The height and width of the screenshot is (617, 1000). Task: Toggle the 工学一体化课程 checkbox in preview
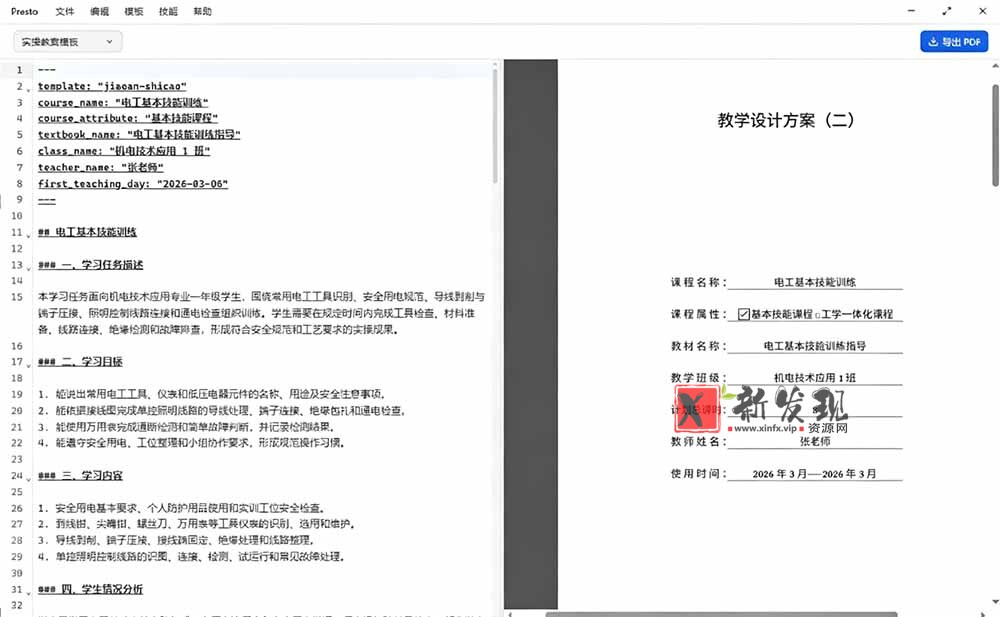(818, 315)
